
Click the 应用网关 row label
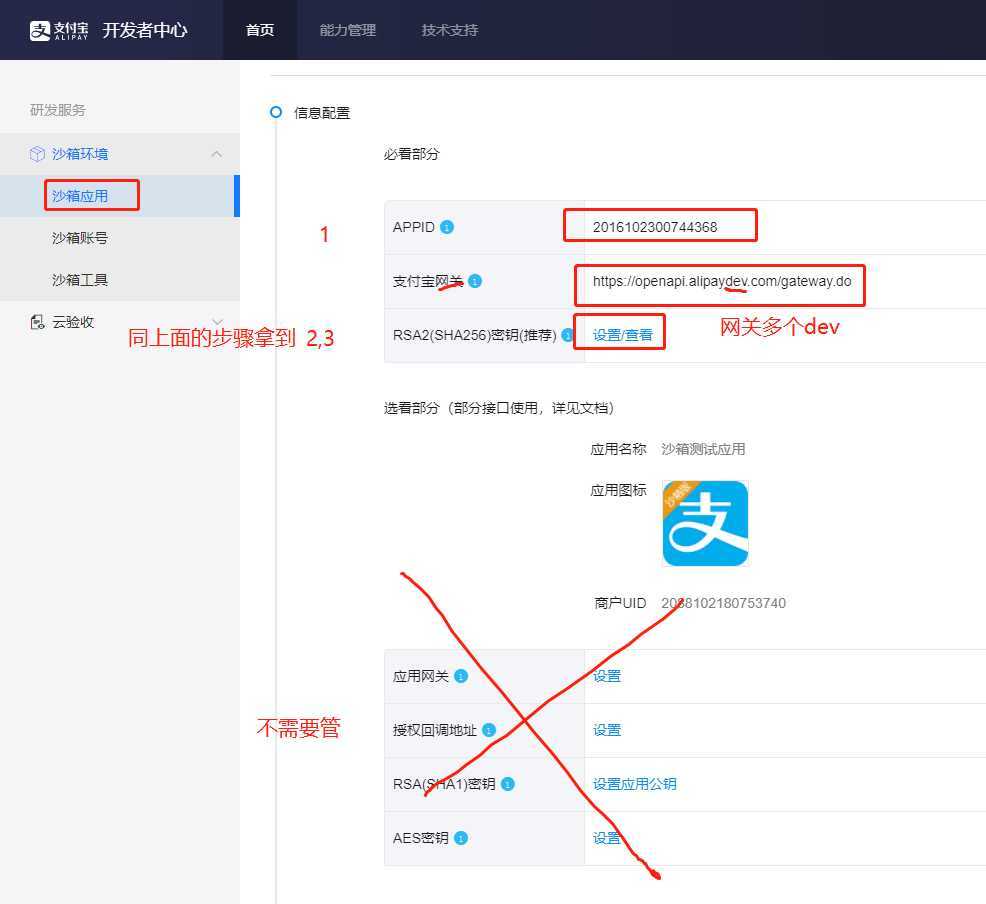[420, 676]
